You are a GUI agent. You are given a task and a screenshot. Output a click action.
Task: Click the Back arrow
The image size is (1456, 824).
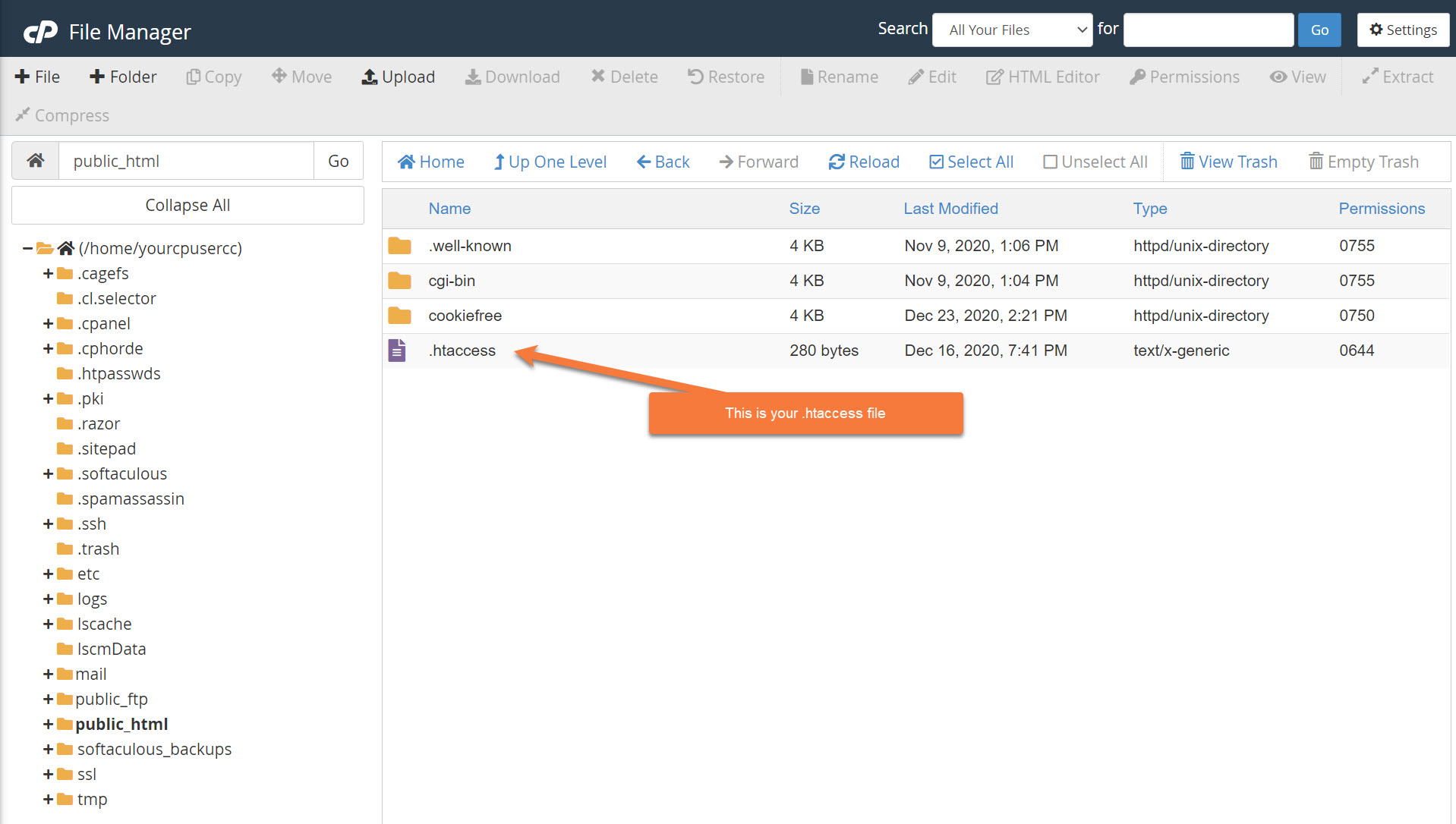coord(644,162)
